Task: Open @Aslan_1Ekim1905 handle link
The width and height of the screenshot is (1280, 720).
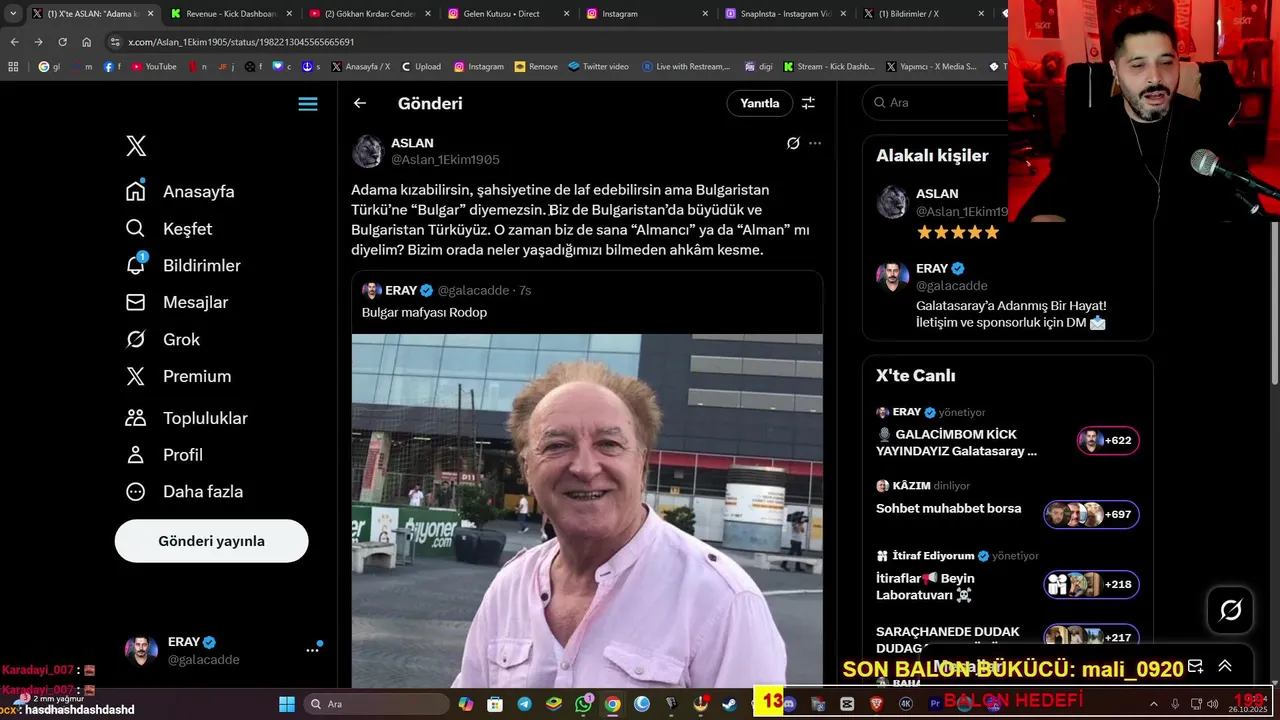Action: pos(445,160)
